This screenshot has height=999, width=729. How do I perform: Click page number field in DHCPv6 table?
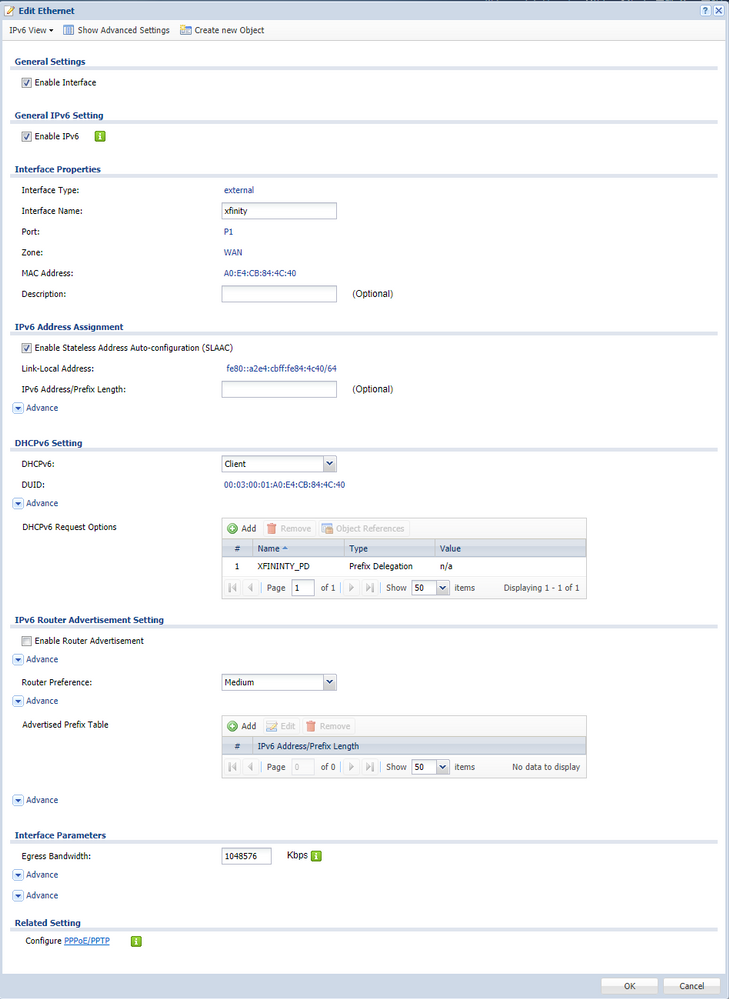(303, 588)
